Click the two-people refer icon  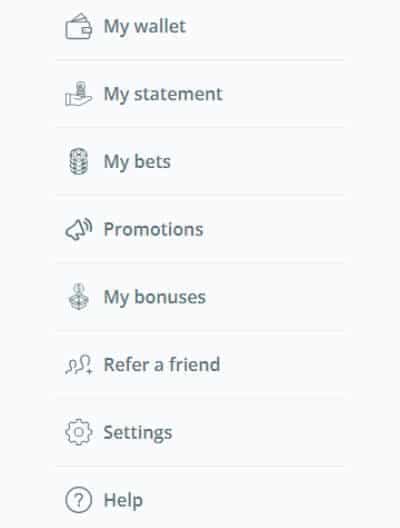(x=78, y=365)
